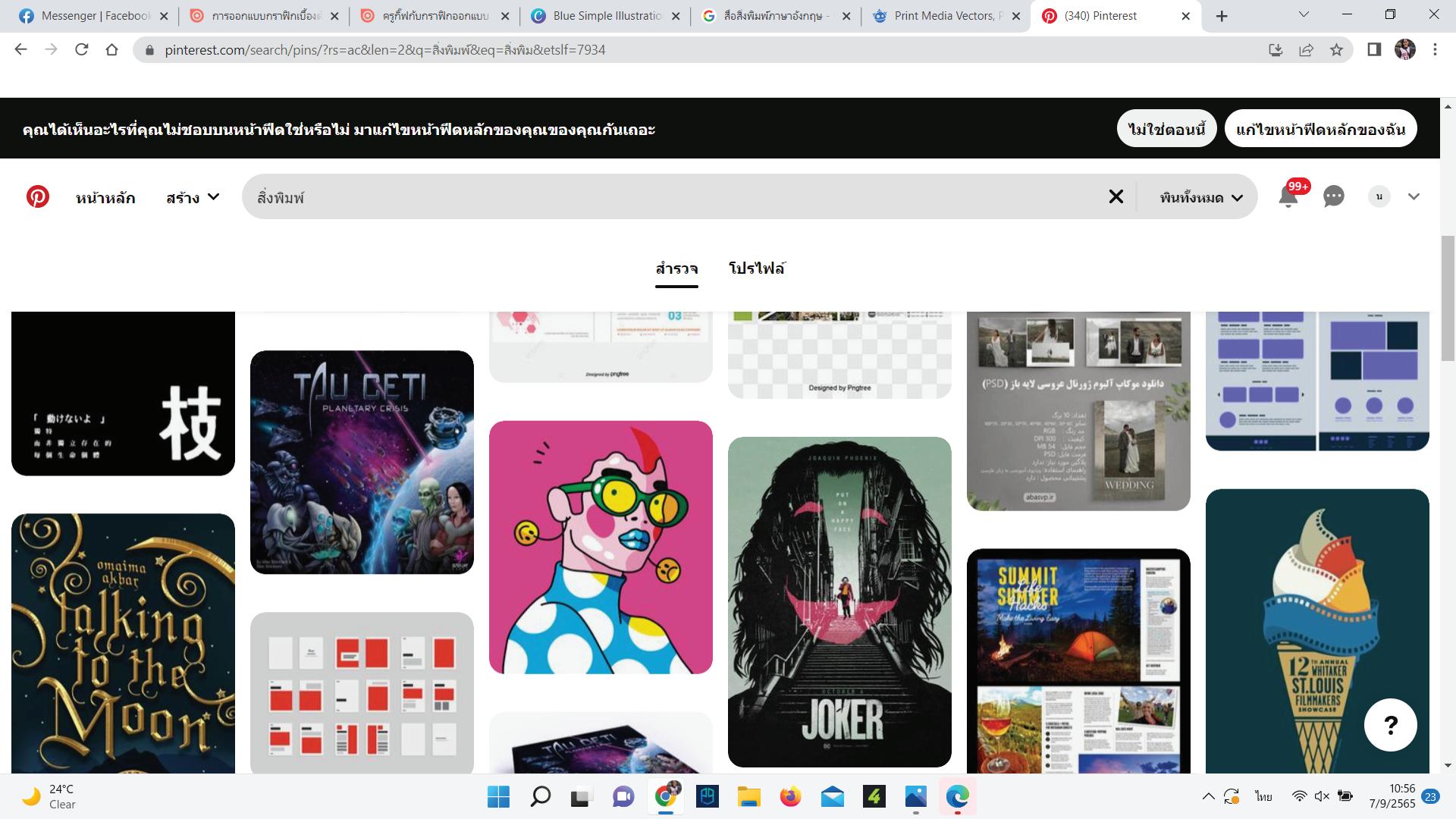Click the address bar URL

(385, 50)
